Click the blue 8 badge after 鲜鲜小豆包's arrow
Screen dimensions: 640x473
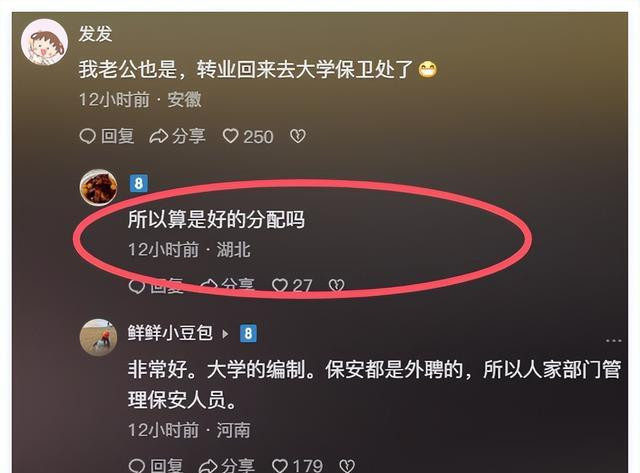tap(248, 334)
